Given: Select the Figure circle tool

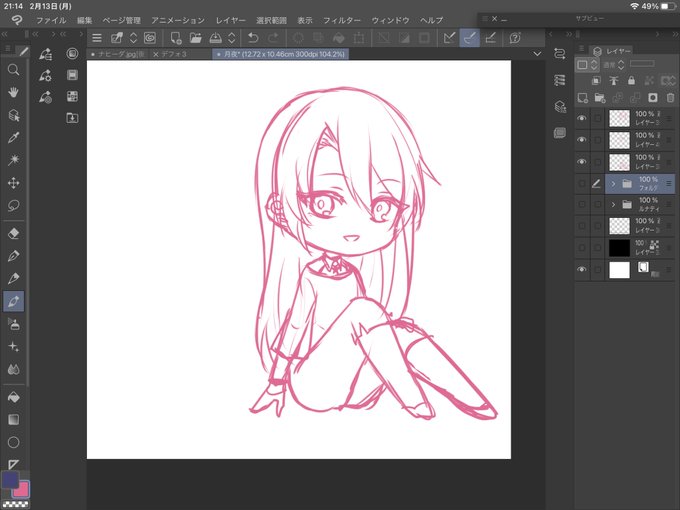Looking at the screenshot, I should pos(13,442).
